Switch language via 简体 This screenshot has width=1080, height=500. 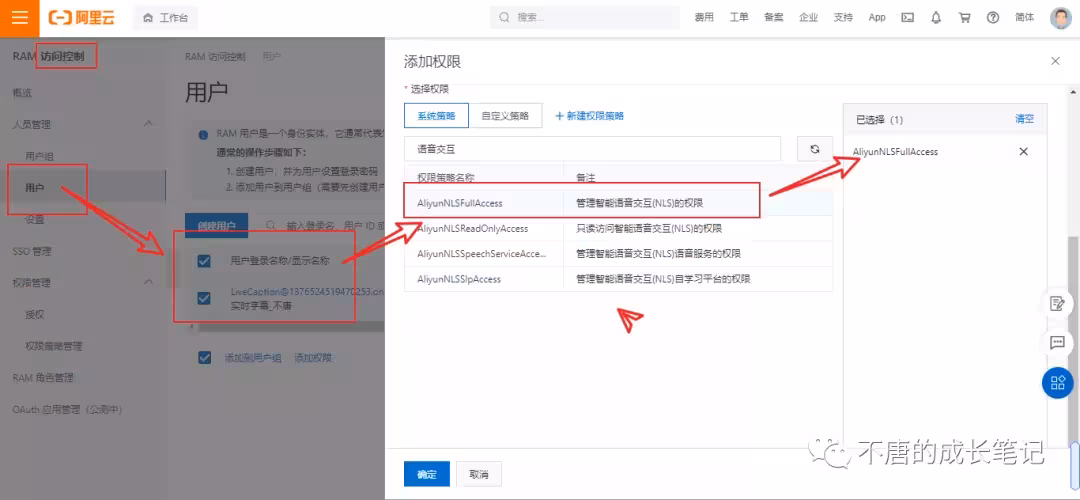[x=1025, y=18]
